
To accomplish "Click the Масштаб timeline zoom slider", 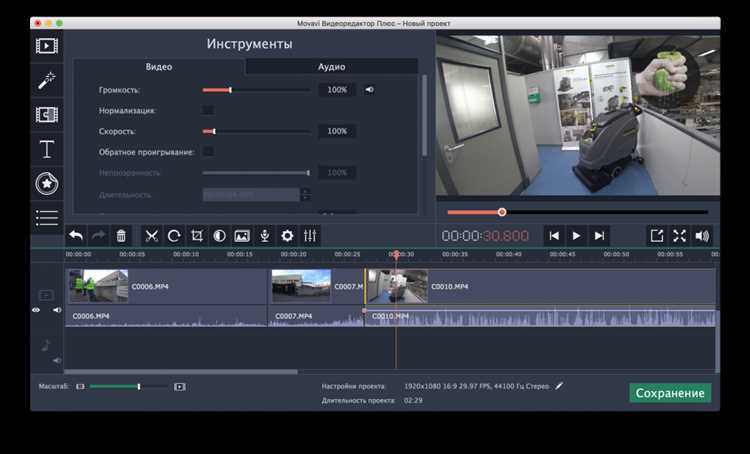I will (x=129, y=387).
